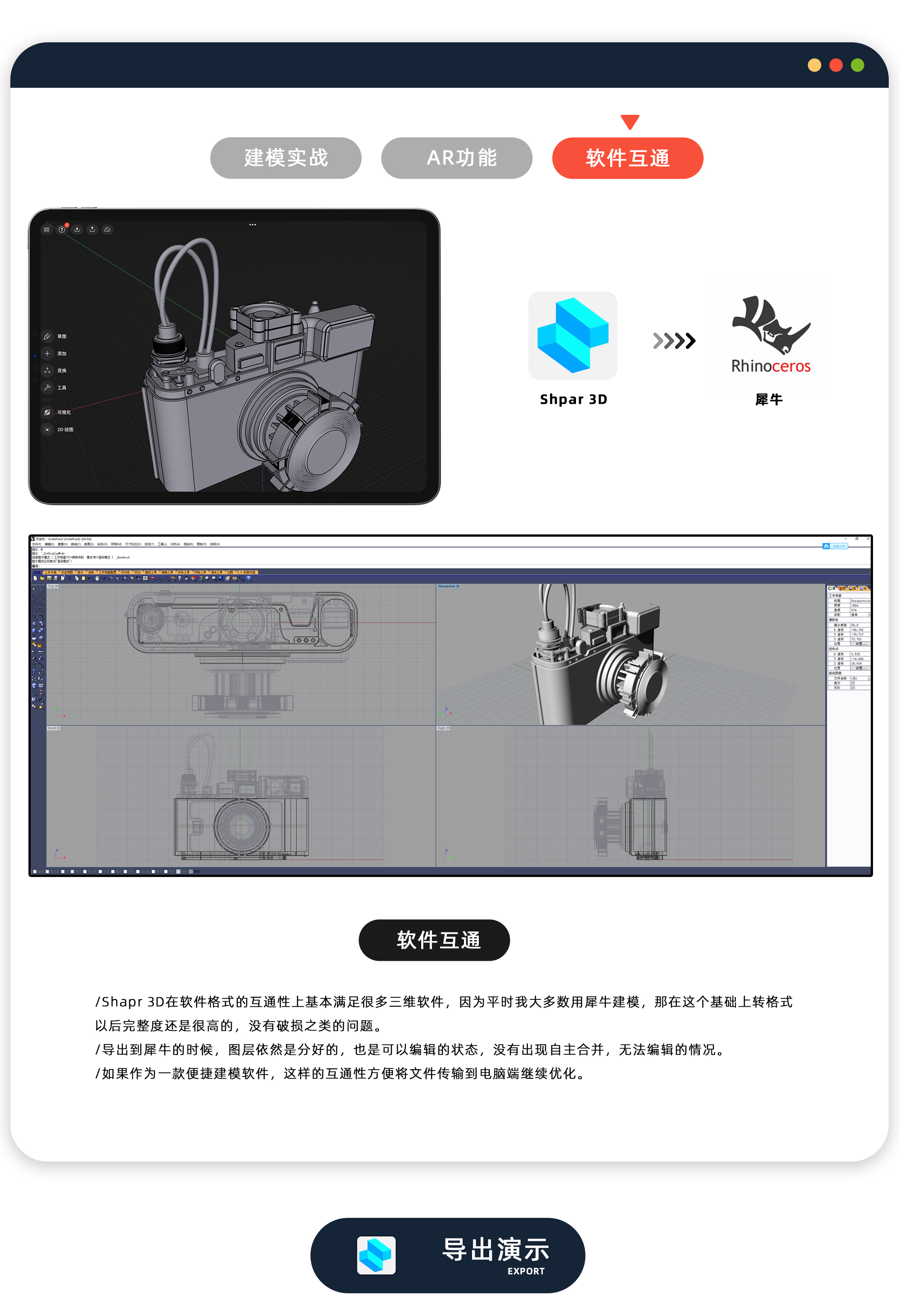900x1316 pixels.
Task: Open the 添加 (Add) tool in Shapr 3D
Action: [48, 353]
